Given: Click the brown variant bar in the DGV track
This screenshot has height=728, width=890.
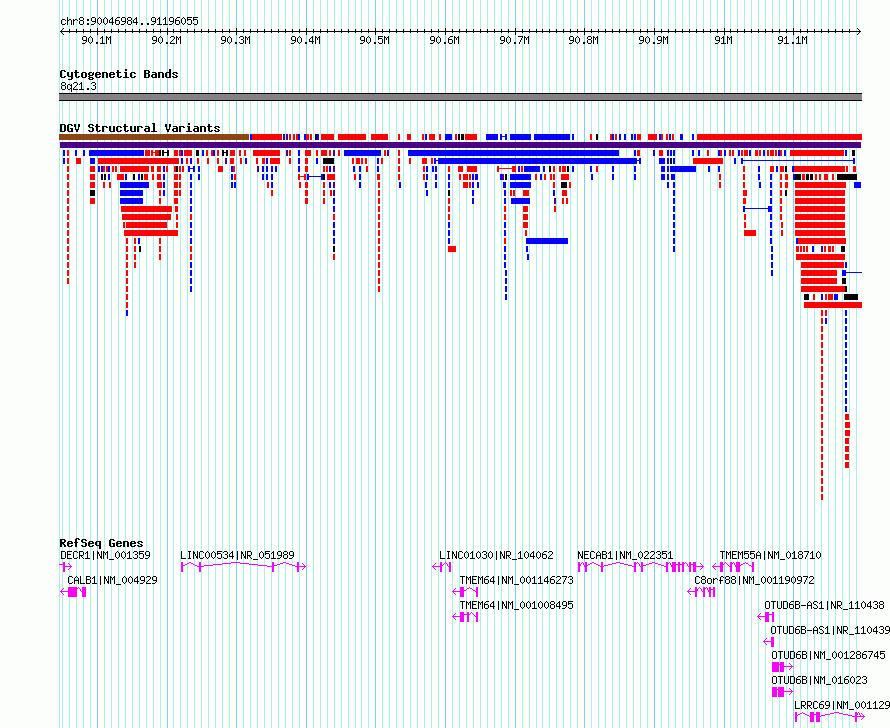Looking at the screenshot, I should (154, 137).
